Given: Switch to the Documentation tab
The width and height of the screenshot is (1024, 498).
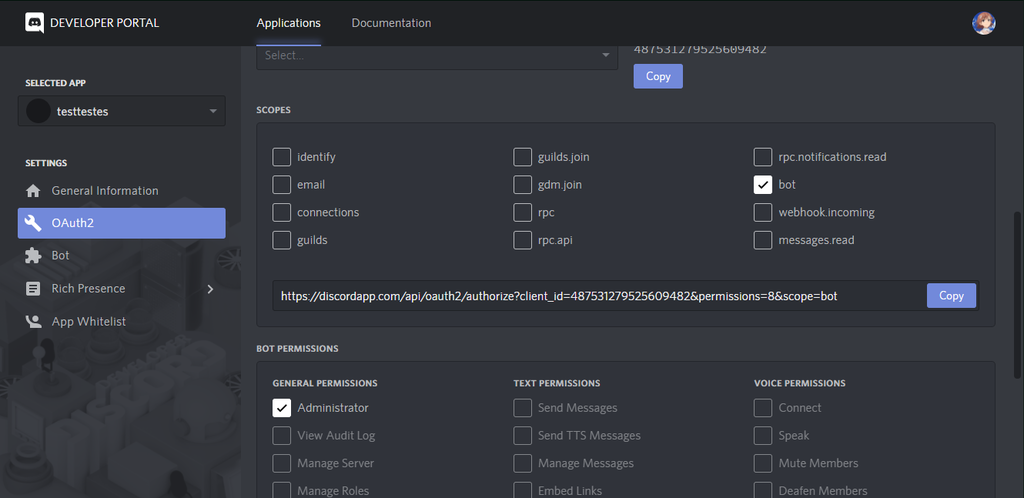Looking at the screenshot, I should tap(391, 23).
